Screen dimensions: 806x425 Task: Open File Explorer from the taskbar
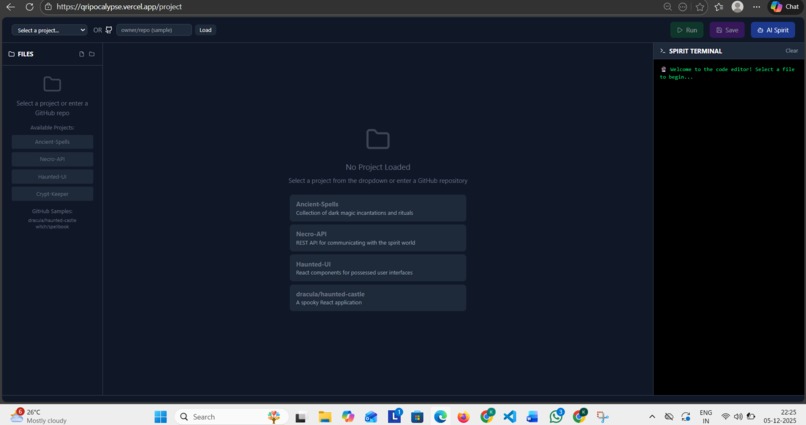tap(324, 417)
